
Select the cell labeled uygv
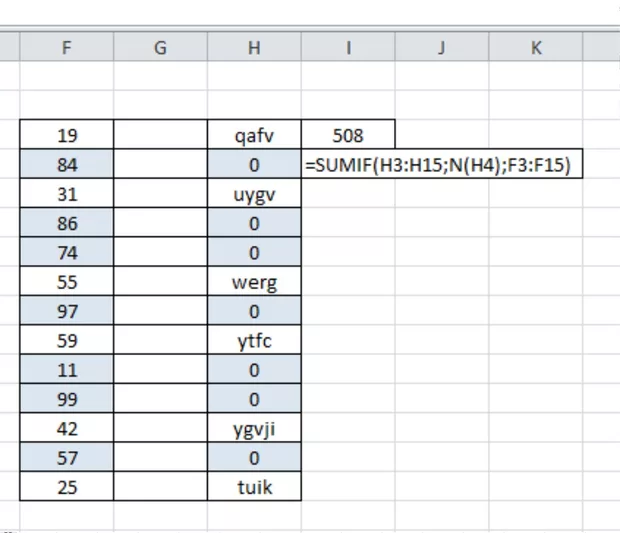[254, 194]
